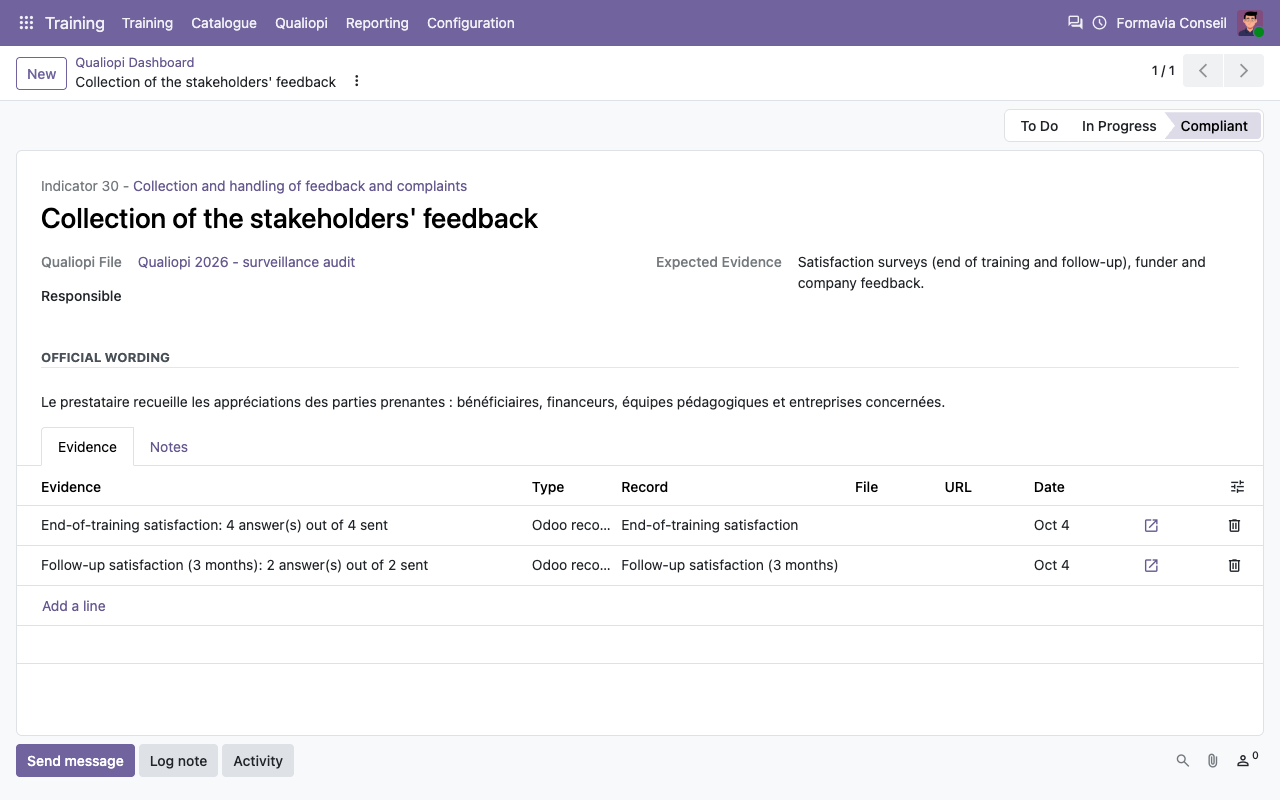Set status to In Progress
Image resolution: width=1280 pixels, height=800 pixels.
(1119, 126)
